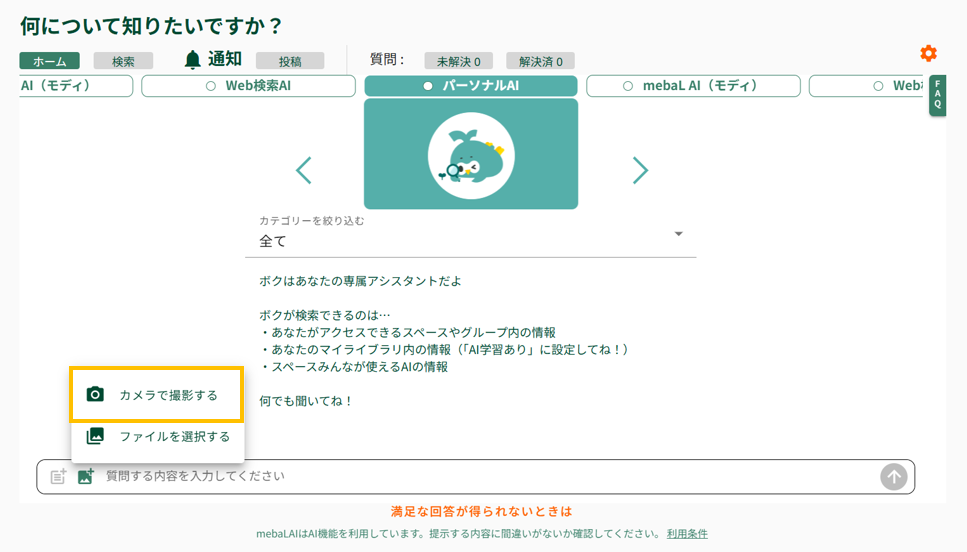Open the 検索 tab

pyautogui.click(x=123, y=61)
